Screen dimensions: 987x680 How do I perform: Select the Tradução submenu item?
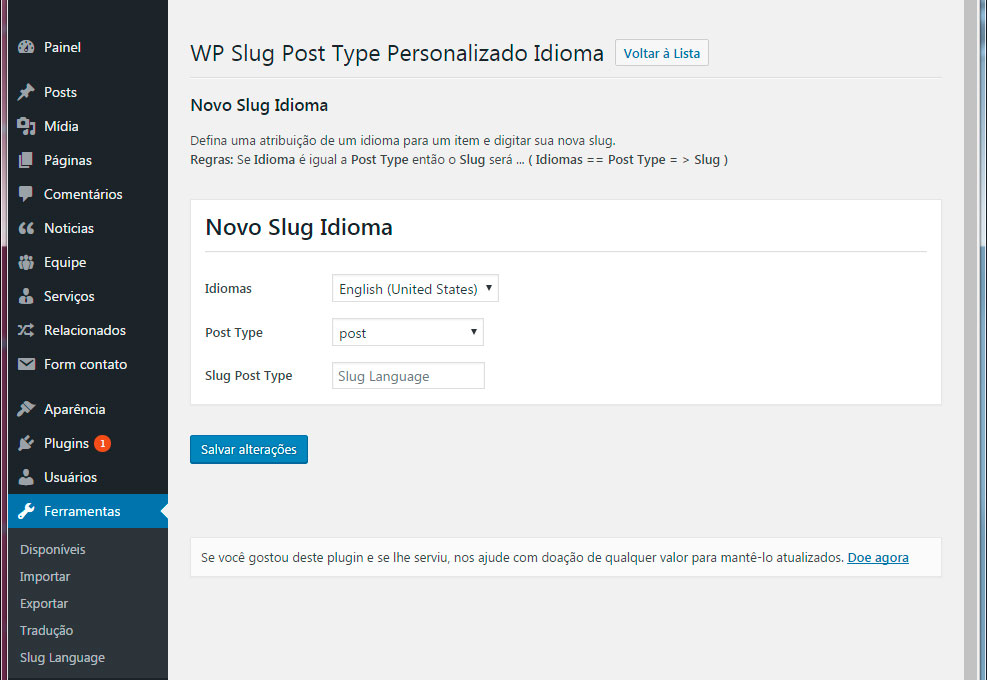(46, 630)
